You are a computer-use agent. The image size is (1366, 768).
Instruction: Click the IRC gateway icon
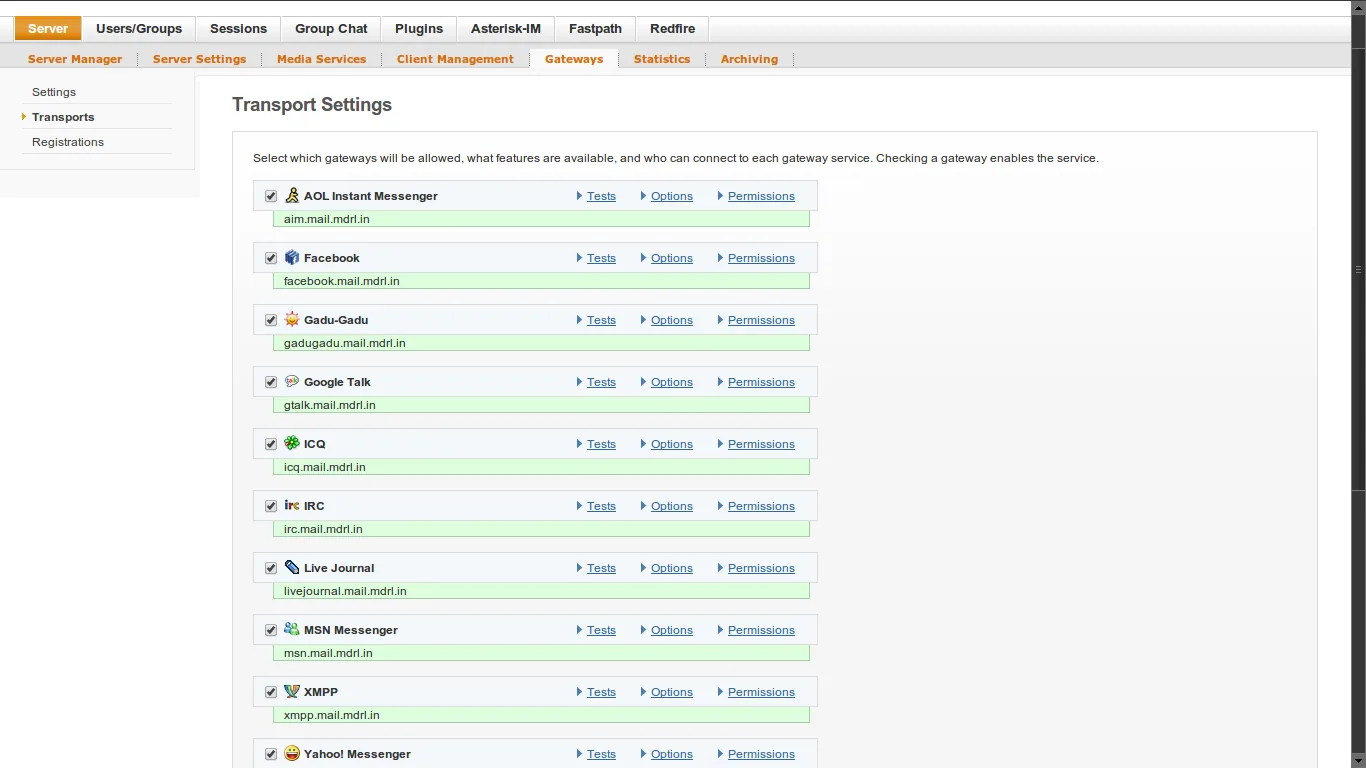pos(292,505)
